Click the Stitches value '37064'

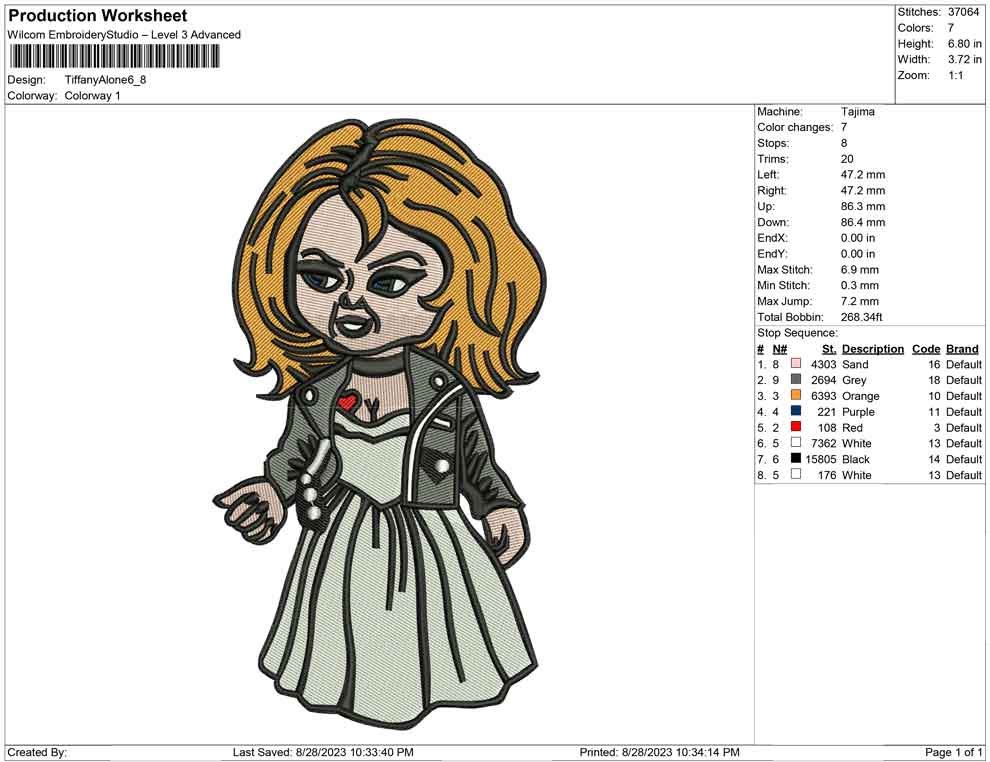point(963,12)
